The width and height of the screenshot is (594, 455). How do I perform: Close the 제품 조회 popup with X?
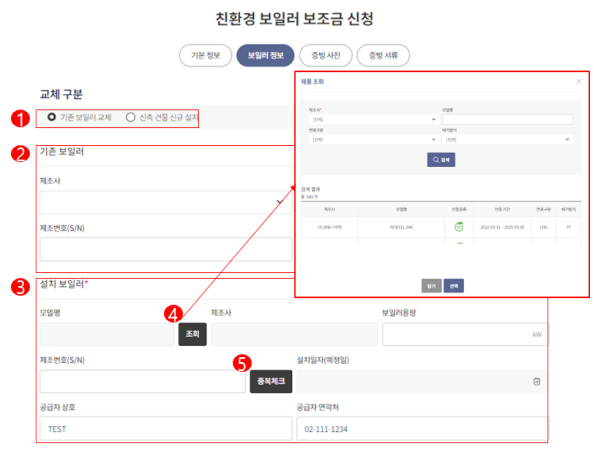pyautogui.click(x=578, y=81)
